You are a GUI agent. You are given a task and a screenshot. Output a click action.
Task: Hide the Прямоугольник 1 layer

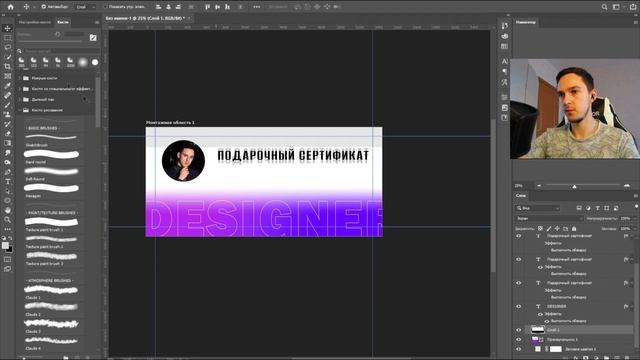click(x=519, y=340)
